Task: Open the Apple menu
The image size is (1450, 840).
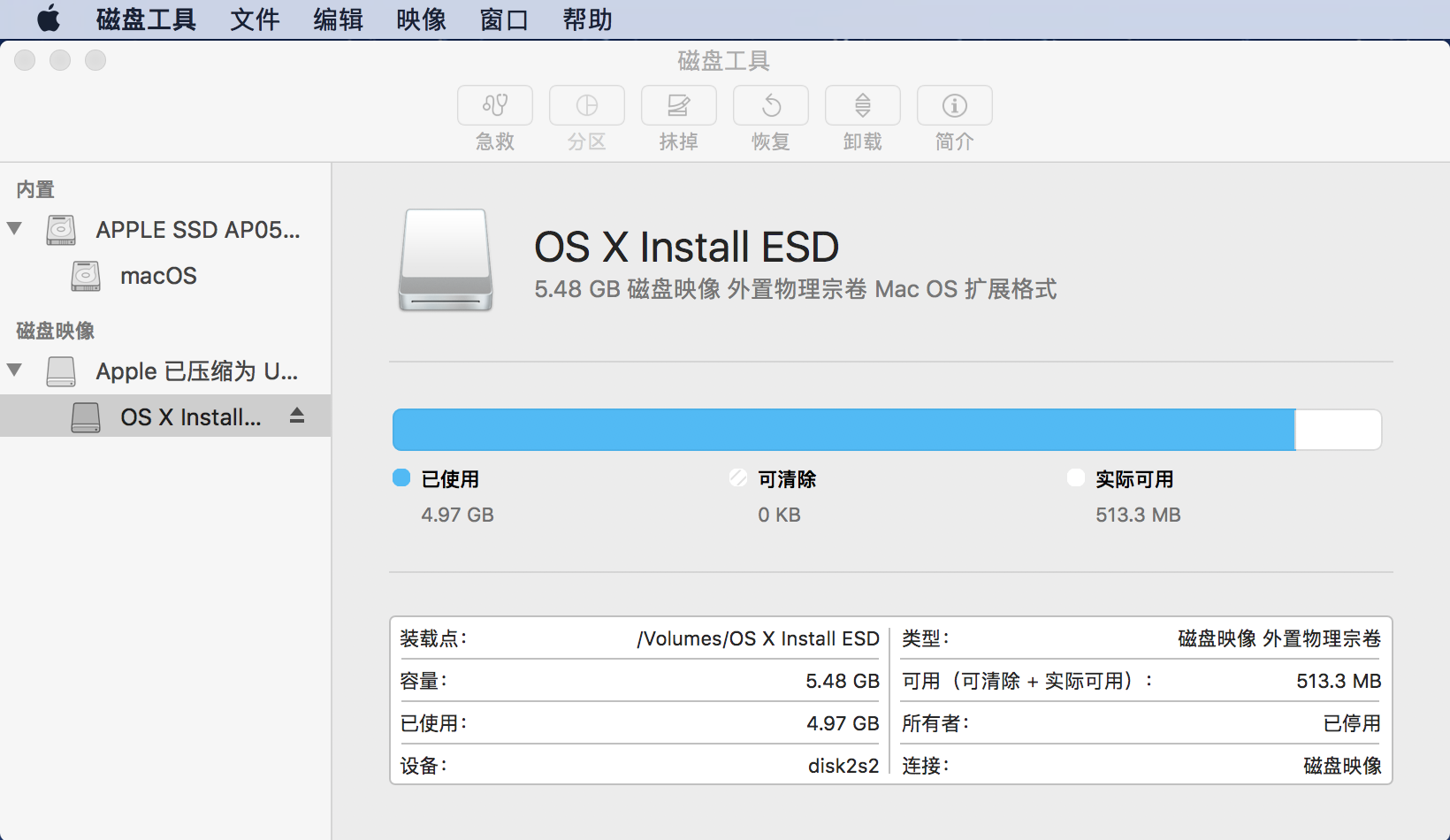Action: [49, 19]
